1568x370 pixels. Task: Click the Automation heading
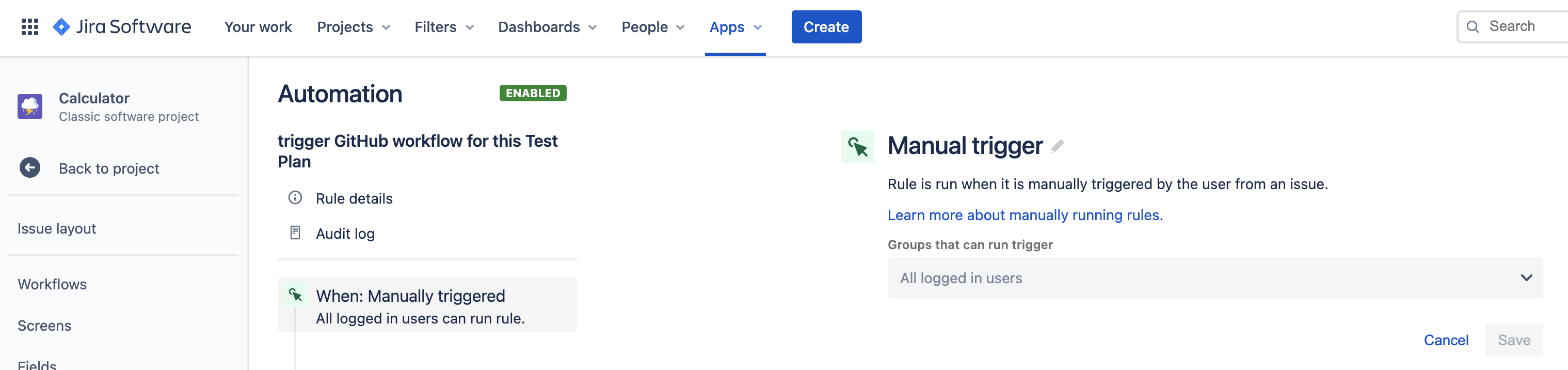340,94
